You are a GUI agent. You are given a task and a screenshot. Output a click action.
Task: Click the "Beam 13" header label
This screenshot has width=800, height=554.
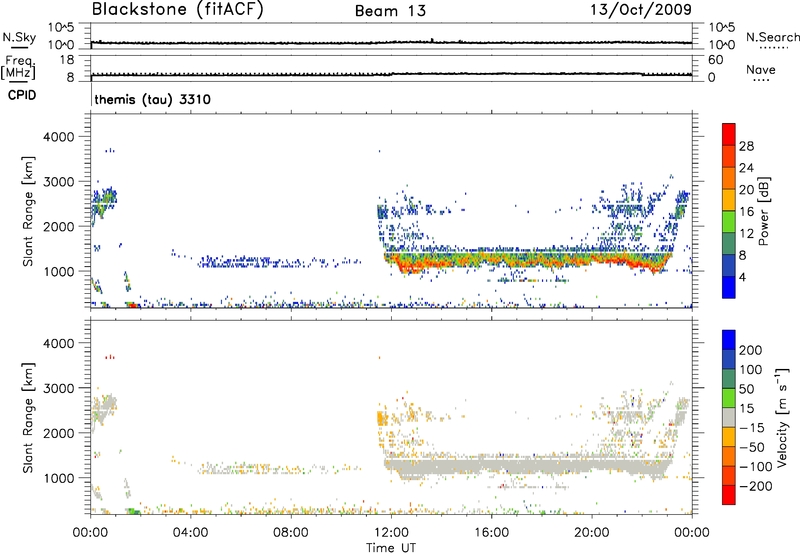point(390,11)
